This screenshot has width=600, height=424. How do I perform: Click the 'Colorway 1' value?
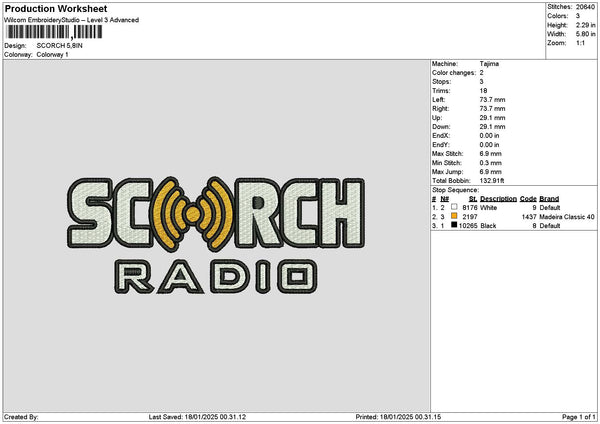point(52,55)
